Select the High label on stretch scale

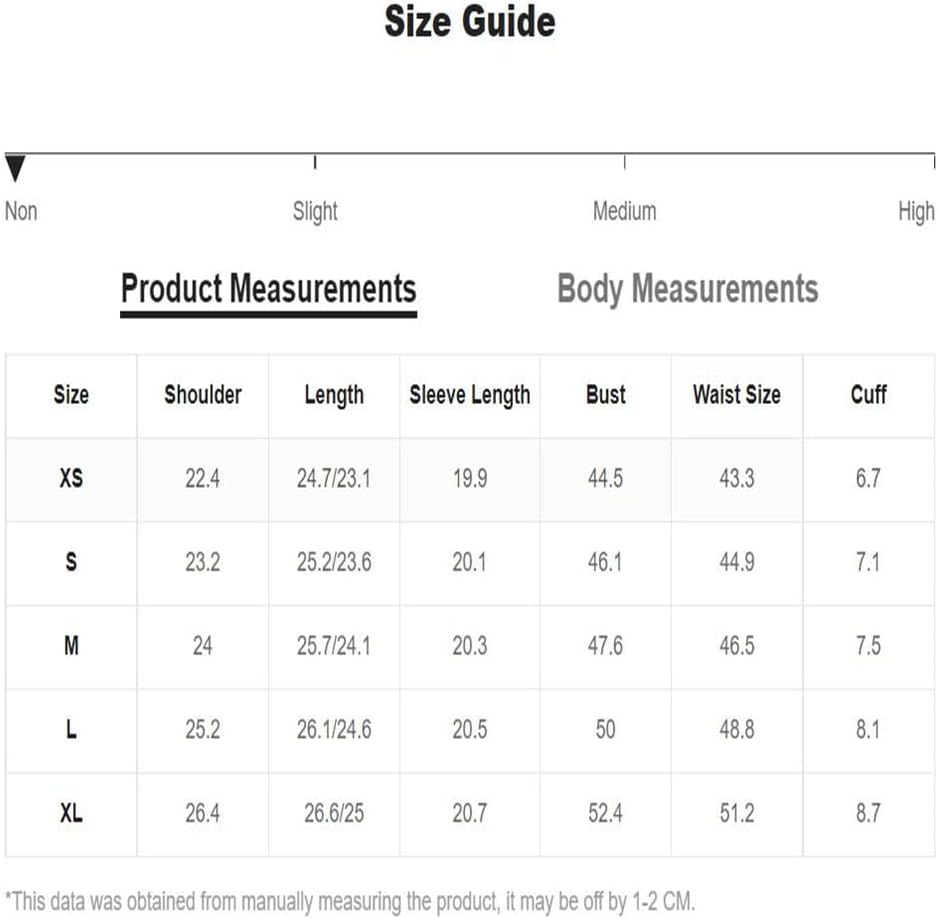pyautogui.click(x=916, y=212)
